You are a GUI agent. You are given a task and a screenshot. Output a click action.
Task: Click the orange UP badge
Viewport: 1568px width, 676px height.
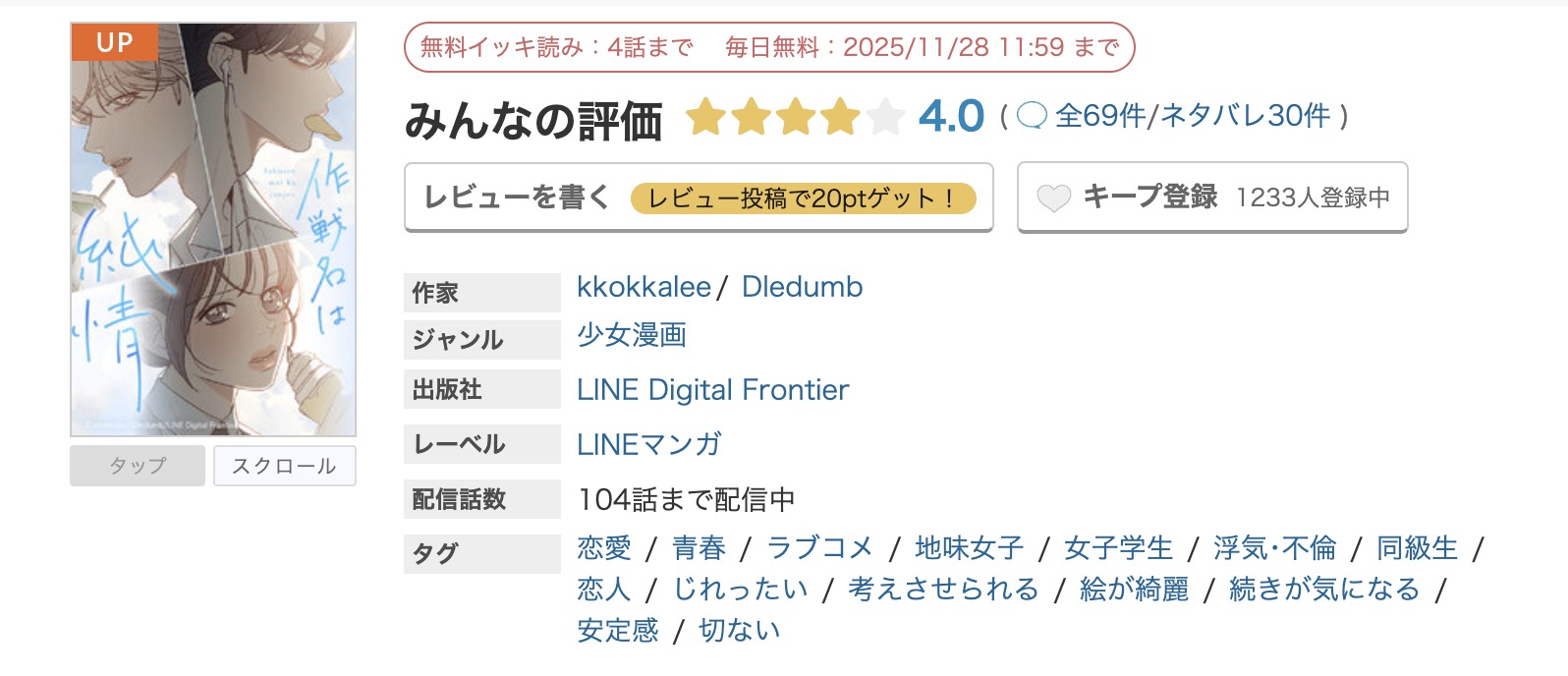(x=112, y=42)
